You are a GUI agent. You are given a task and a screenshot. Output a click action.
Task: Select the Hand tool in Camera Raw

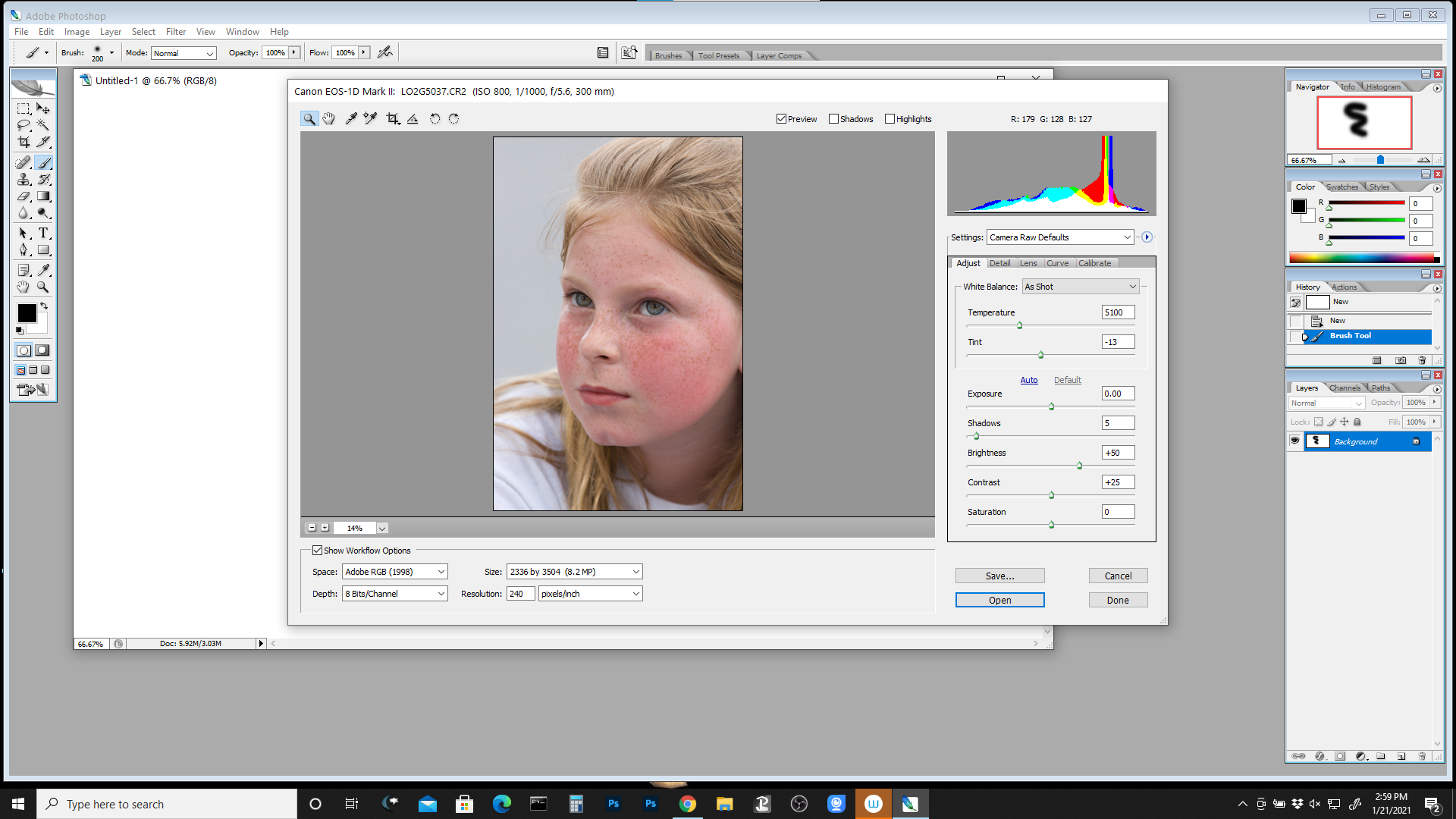[x=328, y=118]
